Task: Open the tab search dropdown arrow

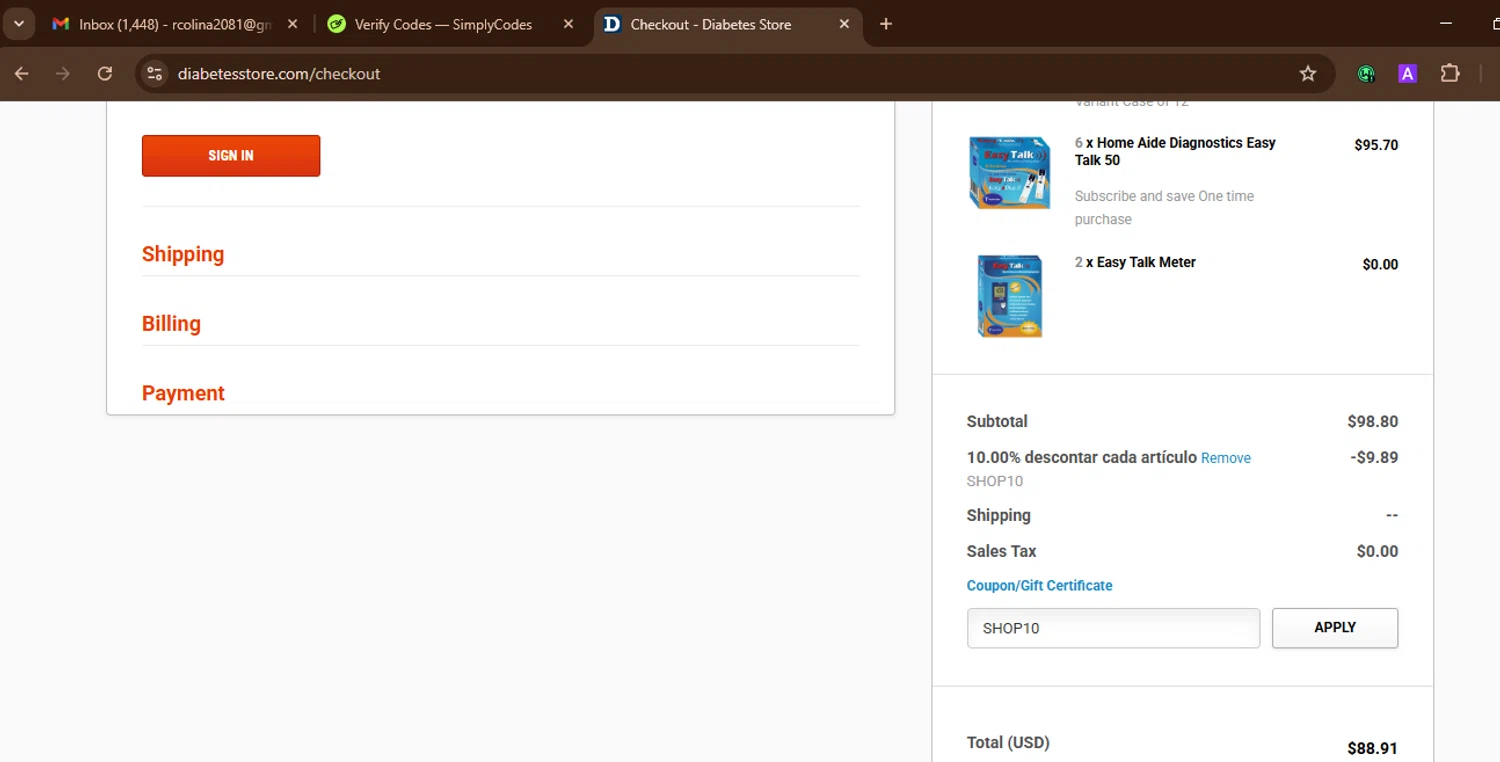Action: pyautogui.click(x=18, y=24)
